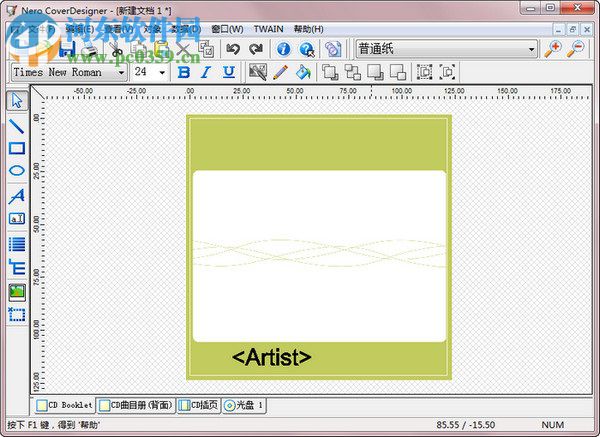Click the NUM status bar indicator
600x437 pixels.
[553, 425]
